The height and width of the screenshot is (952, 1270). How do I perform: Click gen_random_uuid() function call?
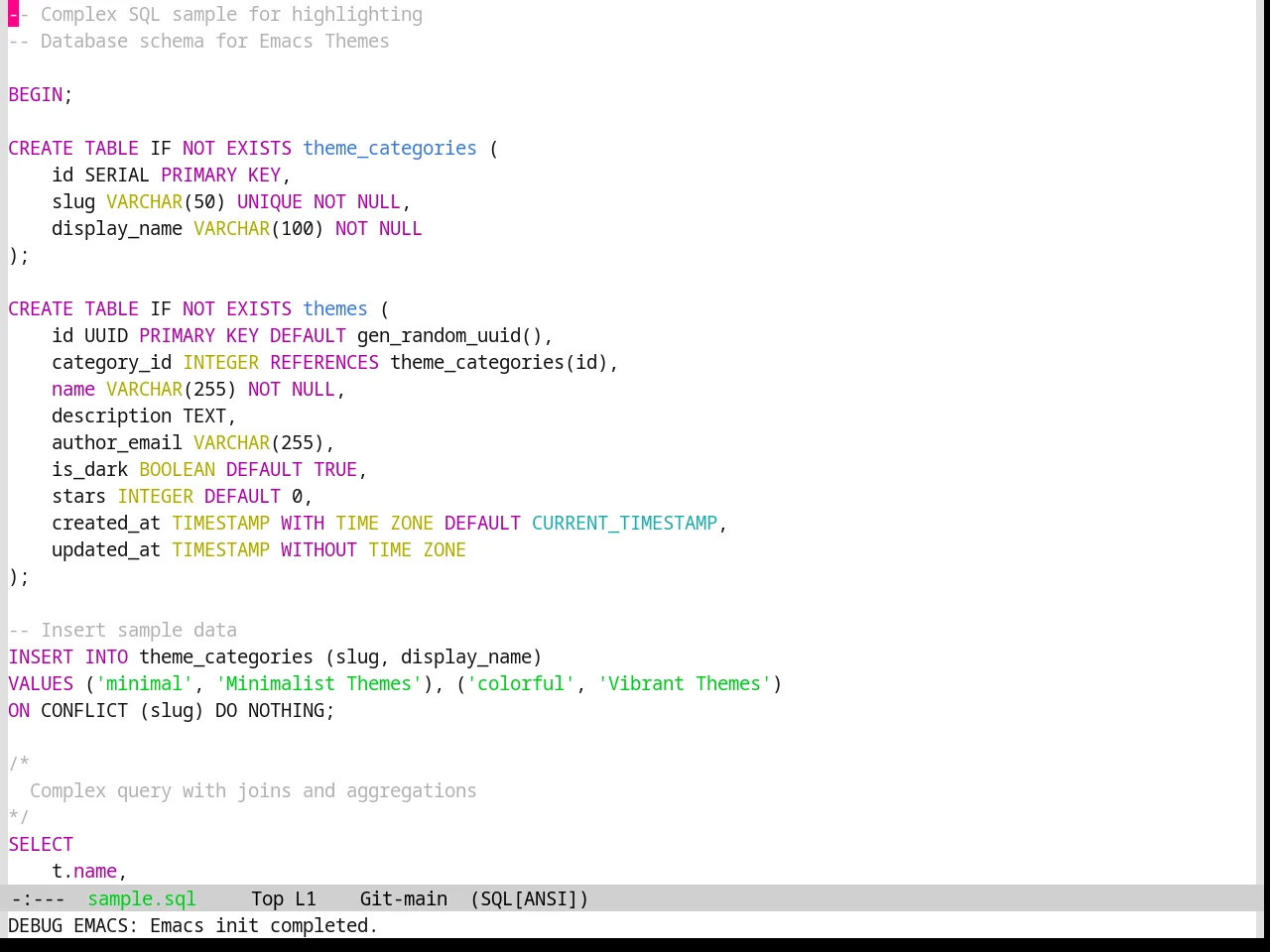pos(449,335)
